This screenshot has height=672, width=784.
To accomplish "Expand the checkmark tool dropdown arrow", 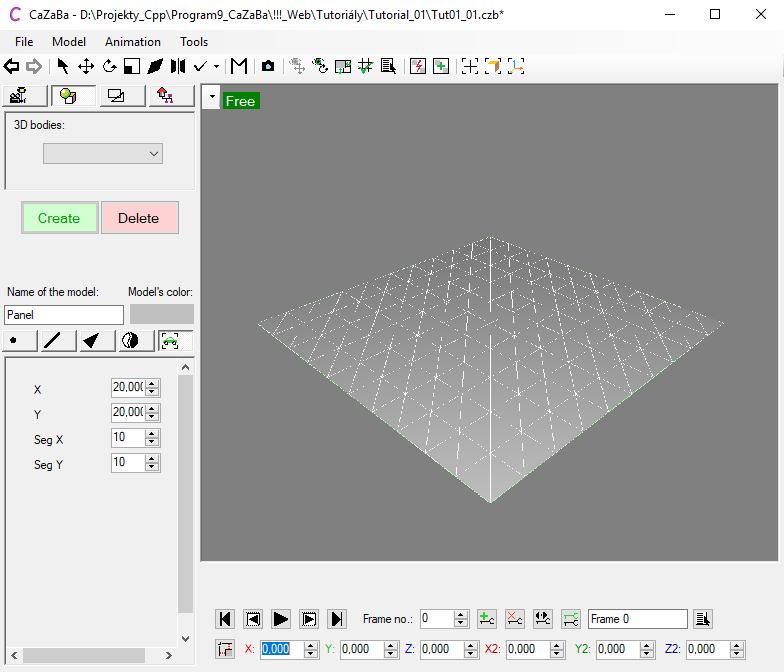I will (217, 67).
